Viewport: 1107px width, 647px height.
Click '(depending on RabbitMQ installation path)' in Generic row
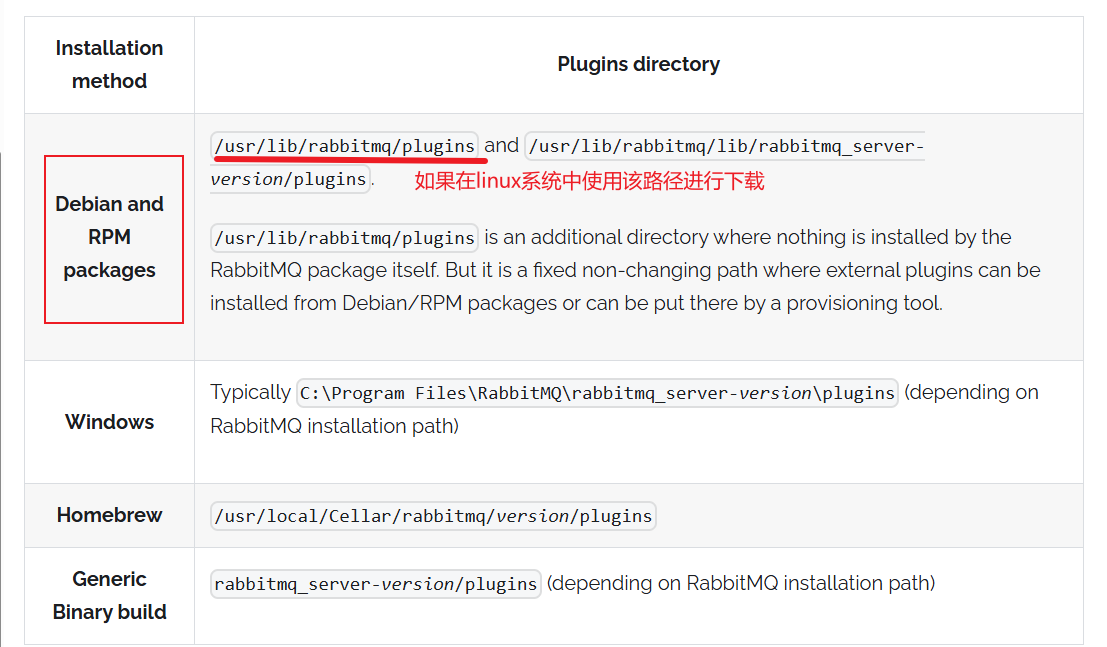click(741, 583)
